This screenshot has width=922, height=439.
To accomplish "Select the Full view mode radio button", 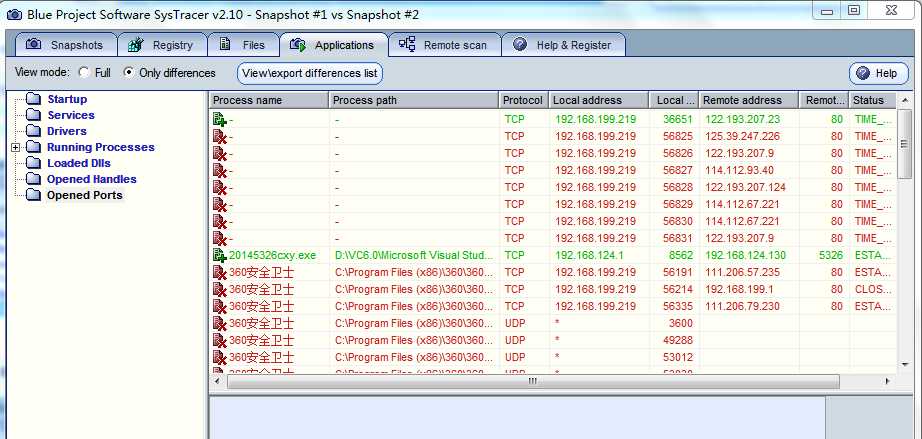I will point(84,73).
